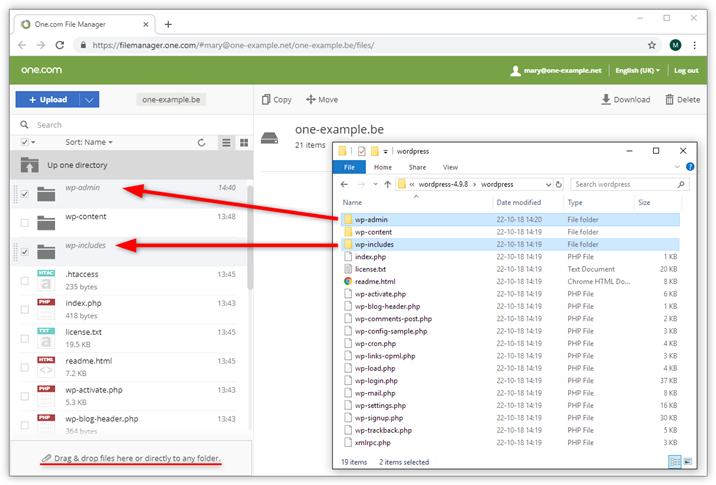Go back in Explorer window

344,185
